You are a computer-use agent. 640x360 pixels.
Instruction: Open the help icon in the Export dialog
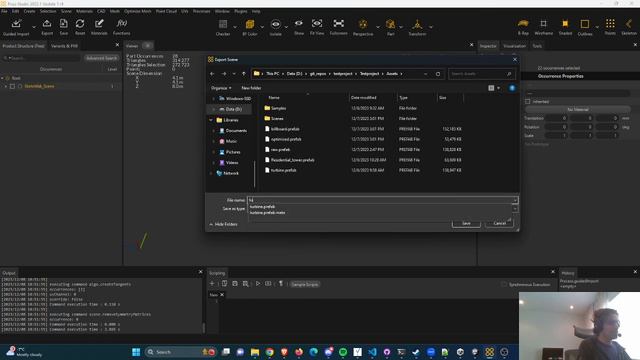tap(512, 88)
